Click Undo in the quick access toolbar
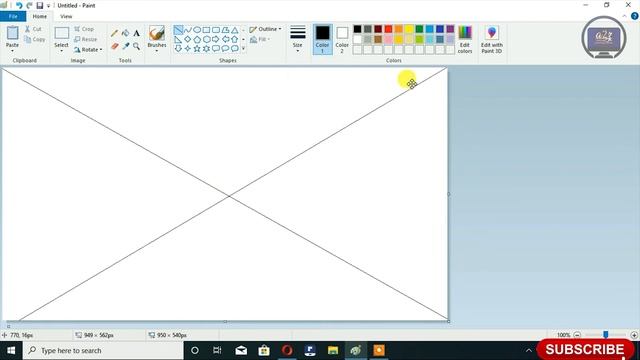640x360 pixels. click(19, 5)
